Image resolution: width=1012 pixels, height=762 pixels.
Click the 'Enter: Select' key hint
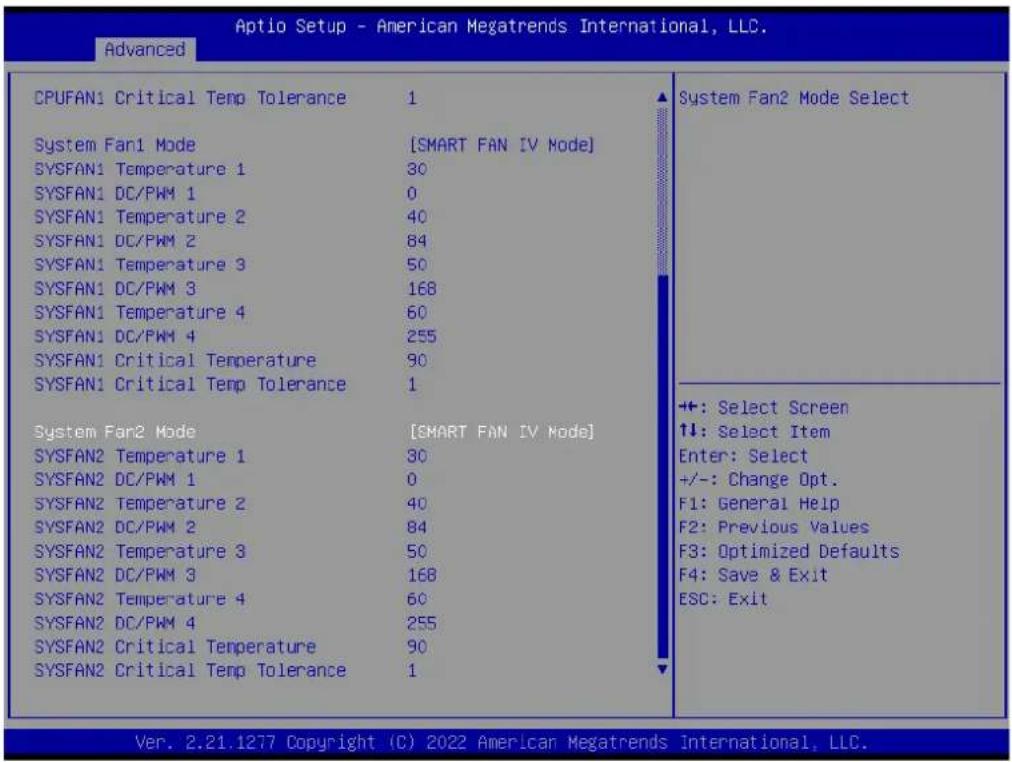743,456
